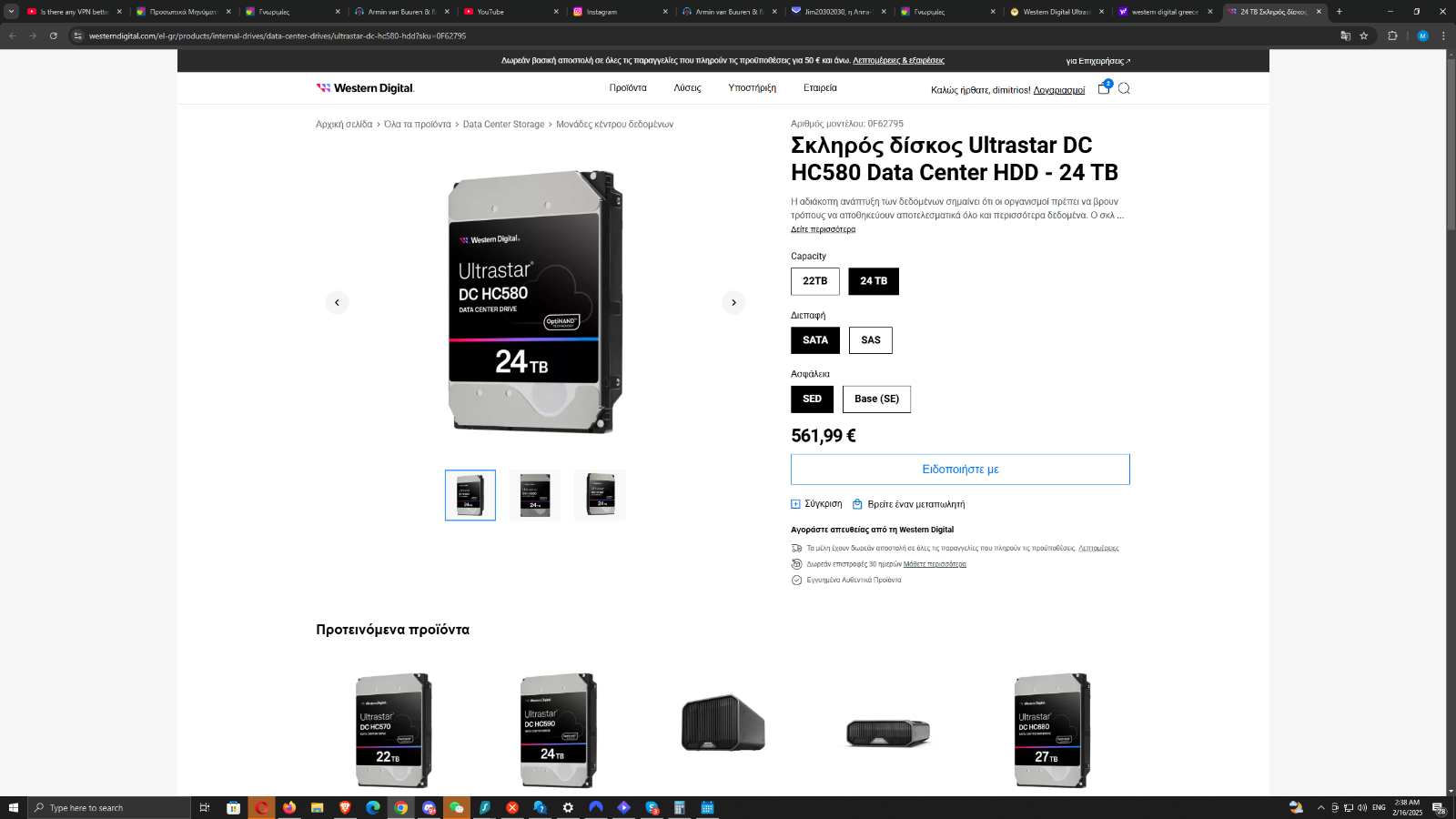The height and width of the screenshot is (819, 1456).
Task: Open the Εταιρεία navigation menu
Action: (x=820, y=88)
